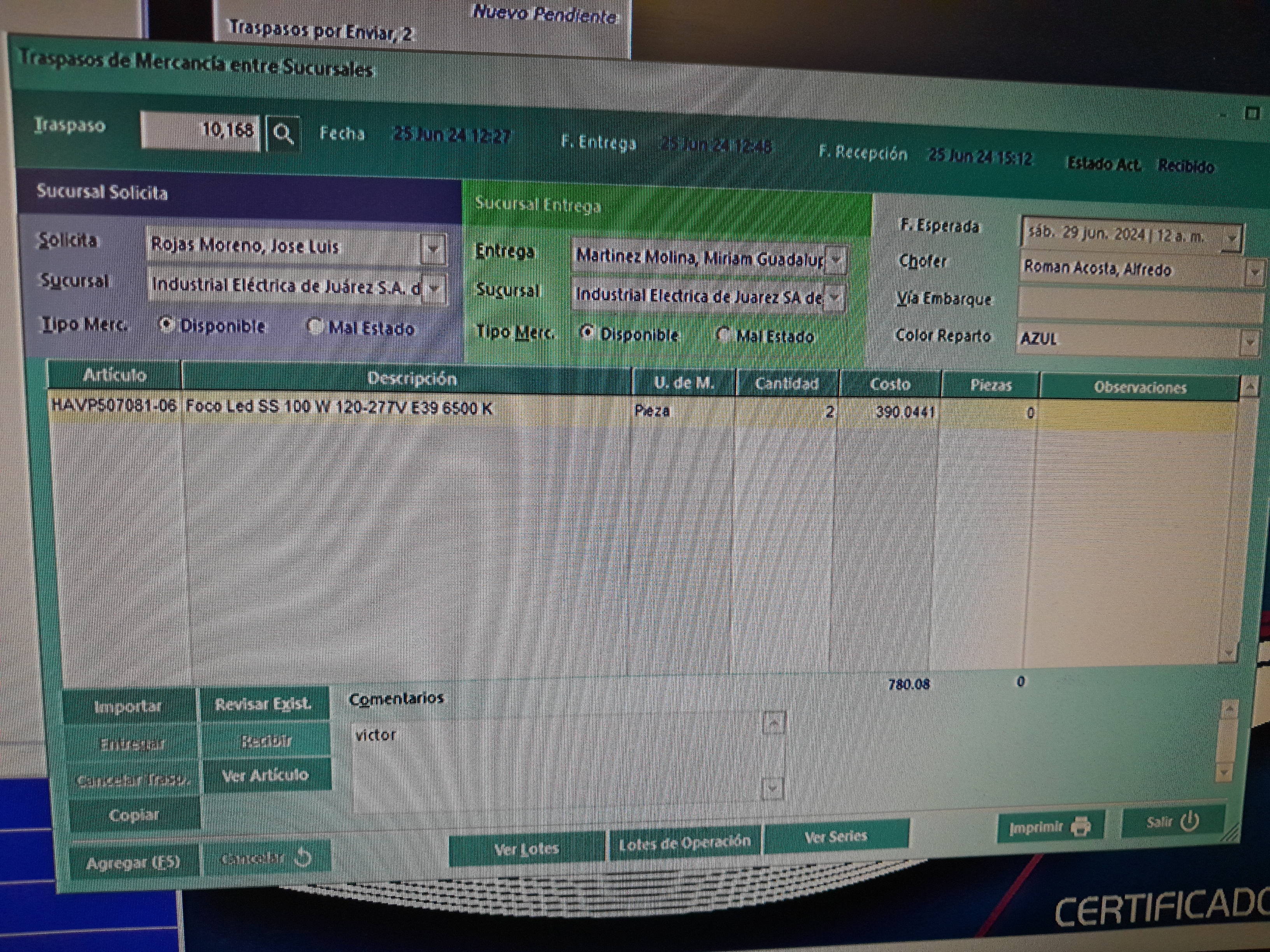Click the Artículo column header
Viewport: 1270px width, 952px height.
coord(115,375)
